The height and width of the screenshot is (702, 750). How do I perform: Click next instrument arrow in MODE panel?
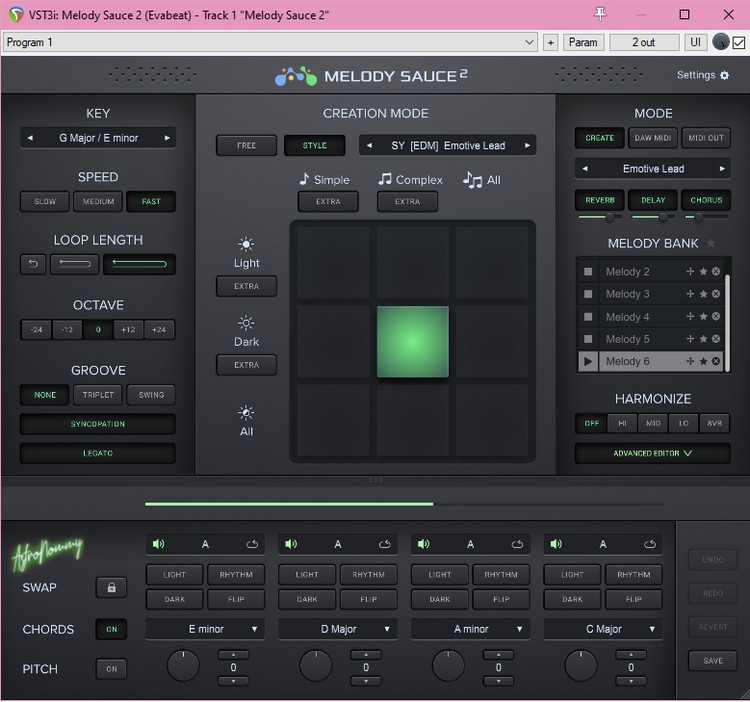pyautogui.click(x=722, y=169)
